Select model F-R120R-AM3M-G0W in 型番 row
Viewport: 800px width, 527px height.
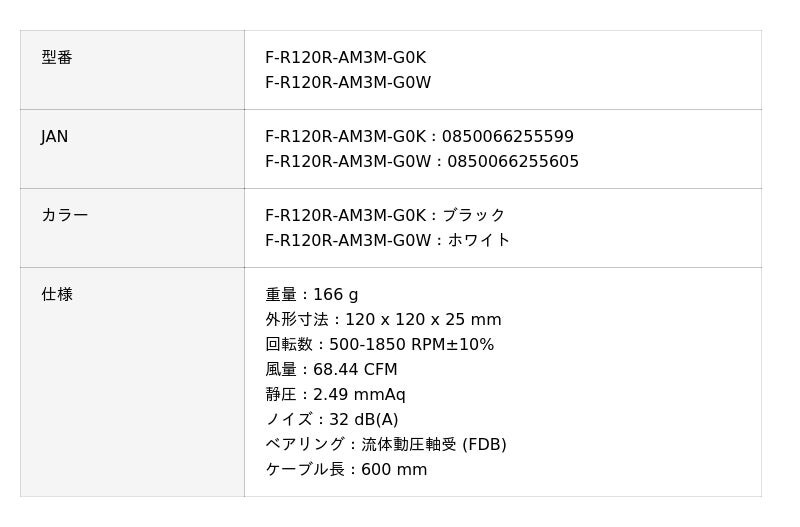(348, 83)
